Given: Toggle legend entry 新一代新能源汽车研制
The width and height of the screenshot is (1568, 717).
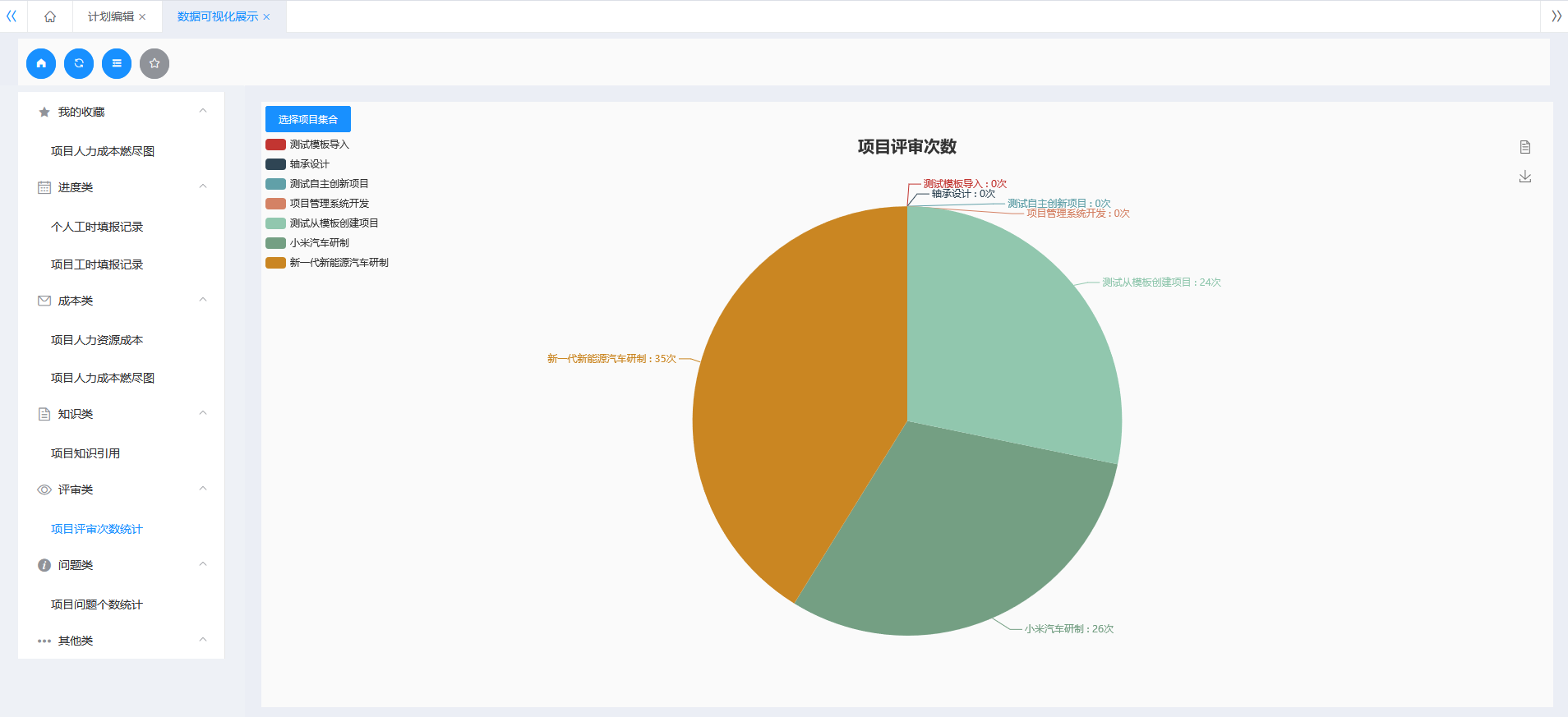Looking at the screenshot, I should point(327,263).
